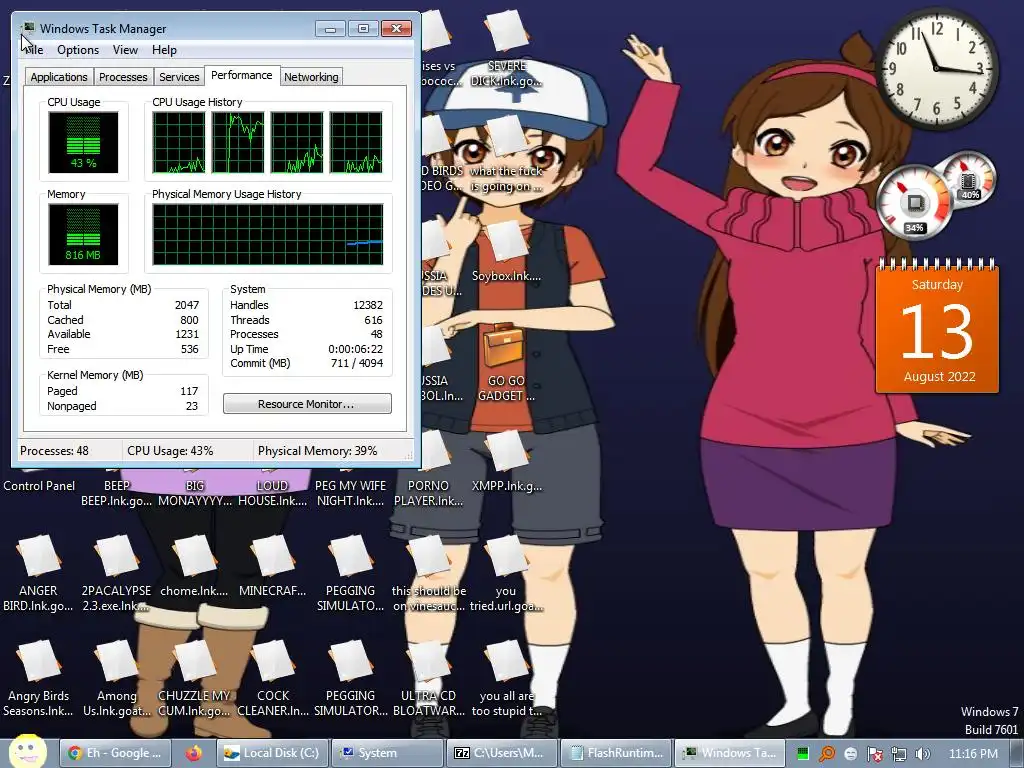Open the Help menu in Task Manager
Image resolution: width=1024 pixels, height=768 pixels.
click(164, 50)
